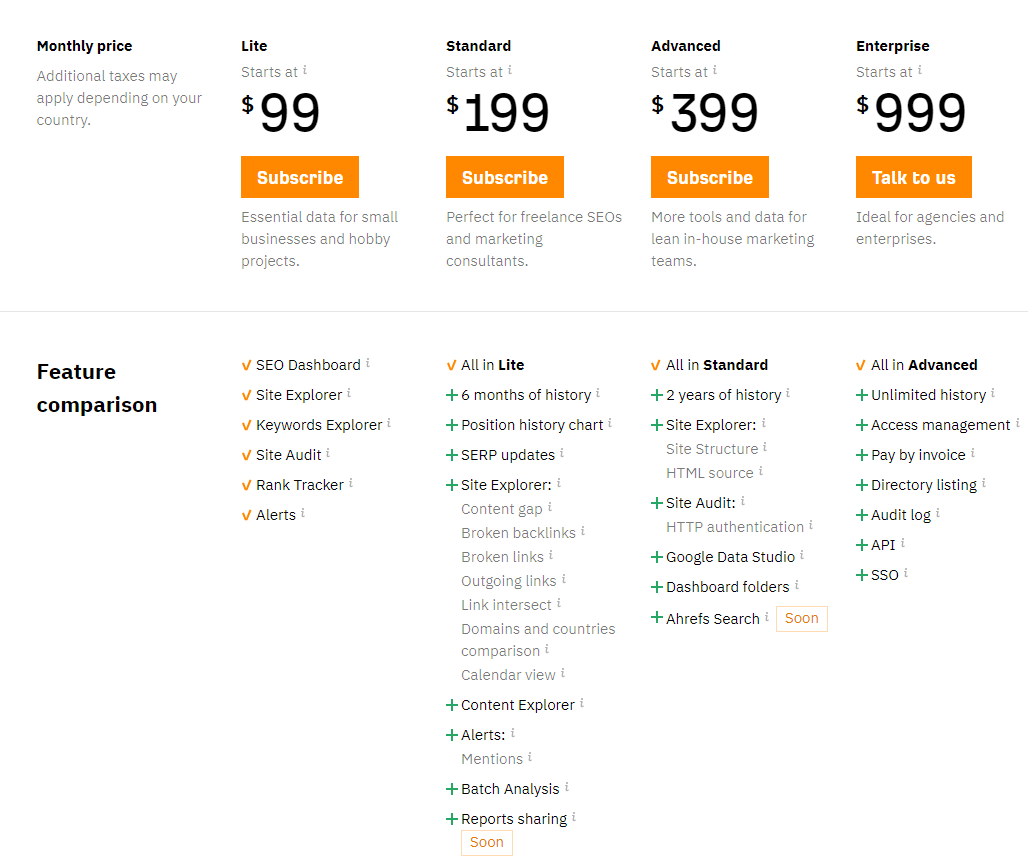Image resolution: width=1028 pixels, height=863 pixels.
Task: Show info for Google Data Studio
Action: (802, 555)
